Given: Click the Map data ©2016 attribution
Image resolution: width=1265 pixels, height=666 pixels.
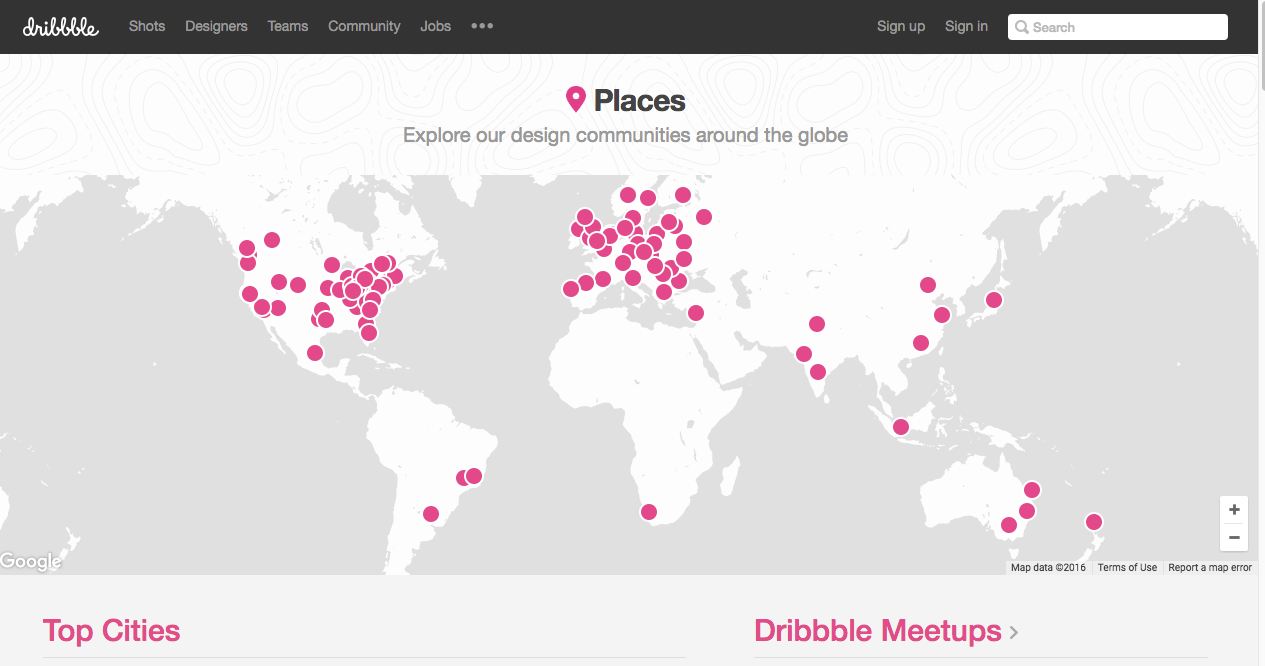Looking at the screenshot, I should click(x=1048, y=567).
